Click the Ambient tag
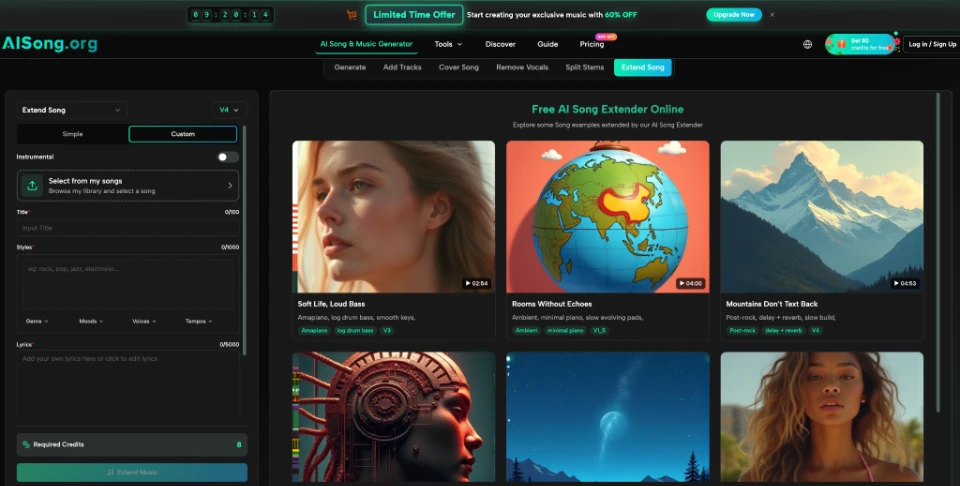The image size is (960, 486). [x=526, y=331]
